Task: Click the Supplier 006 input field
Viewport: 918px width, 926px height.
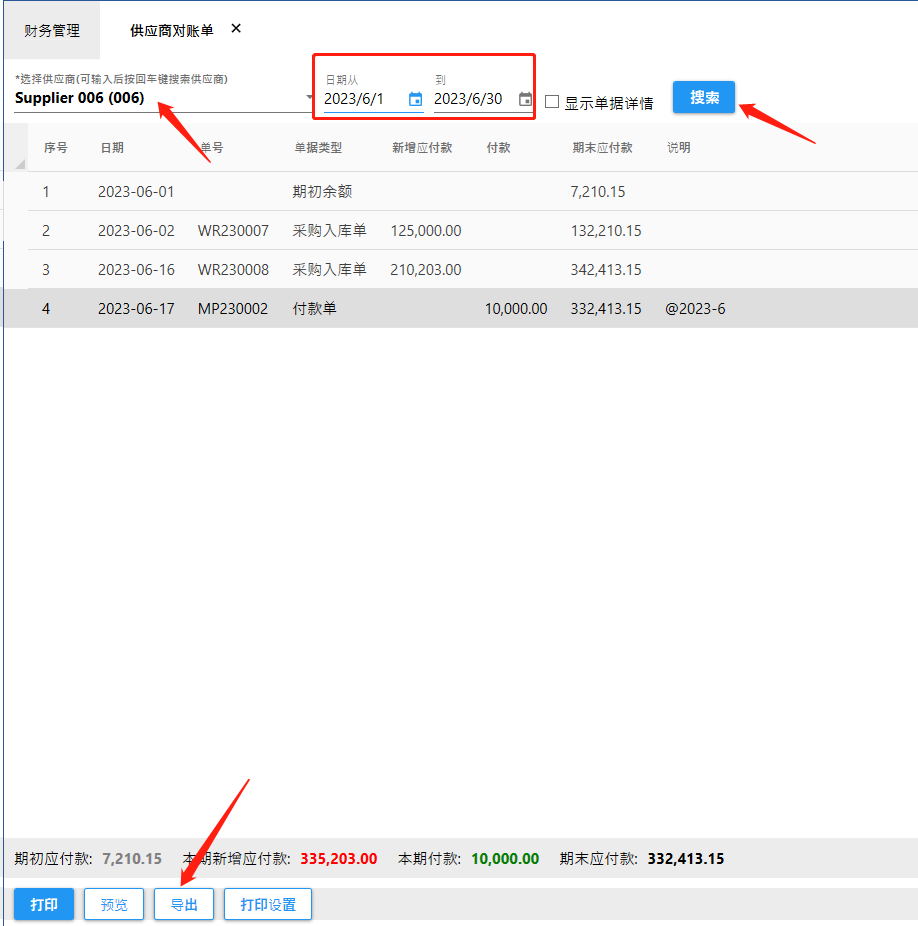Action: [x=150, y=98]
